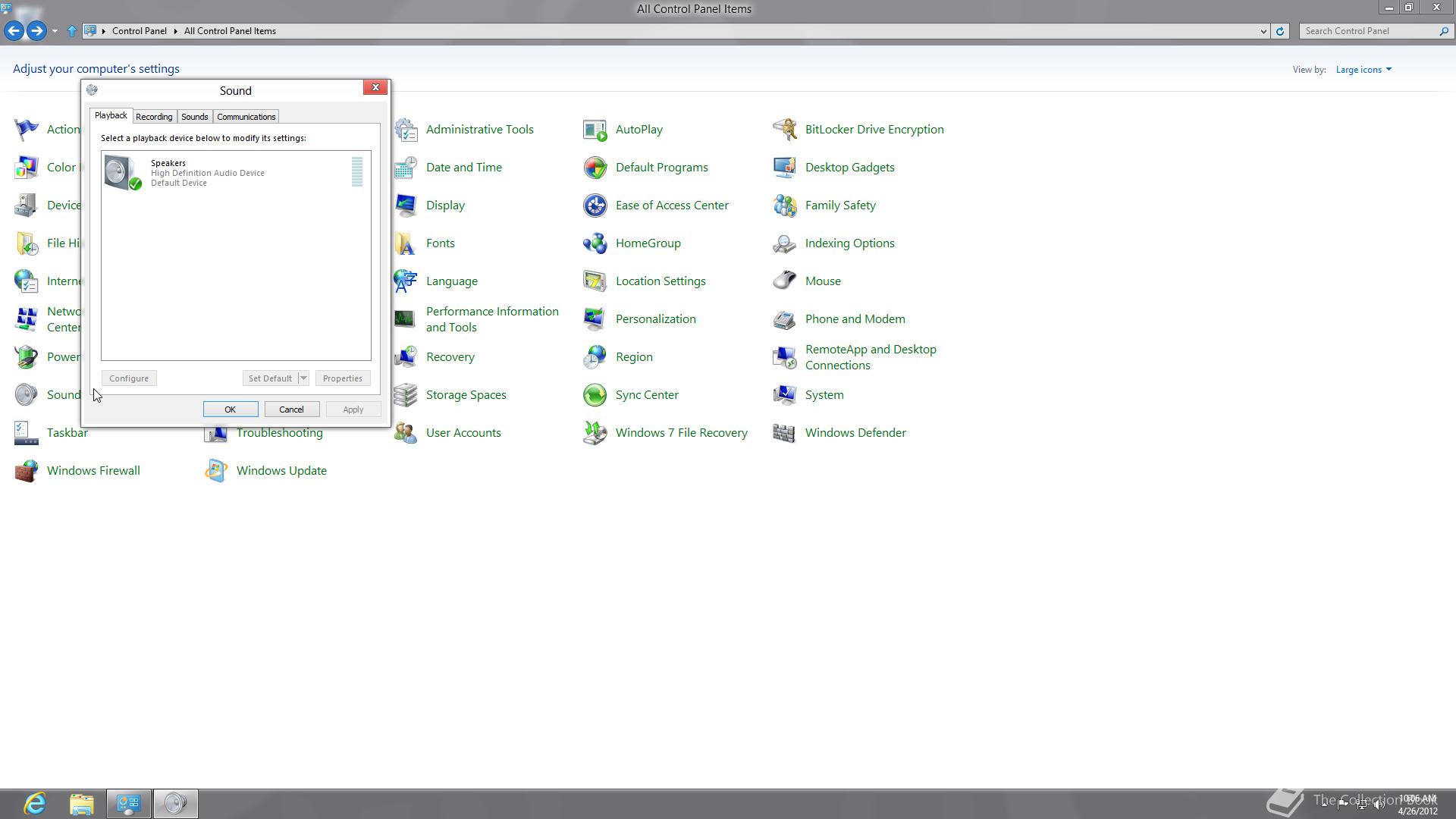Click the Personalization icon
This screenshot has width=1456, height=819.
[x=595, y=319]
